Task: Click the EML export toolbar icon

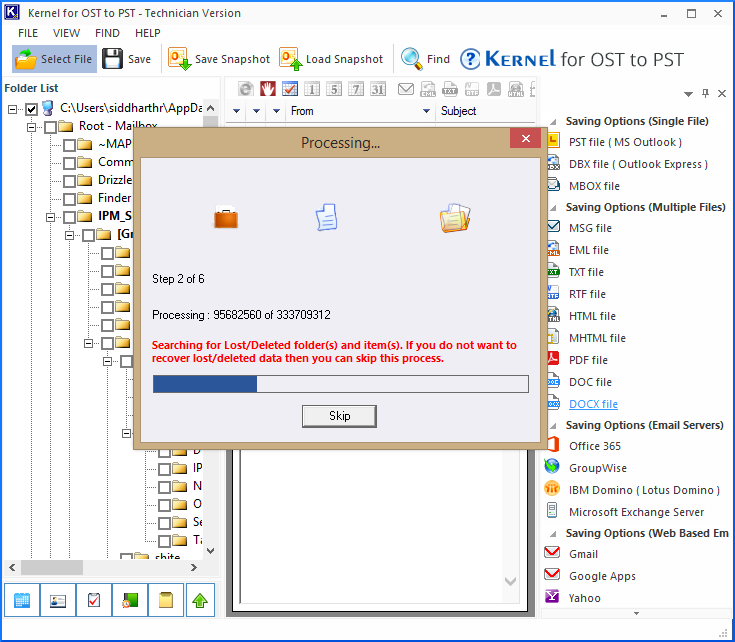Action: coord(428,89)
